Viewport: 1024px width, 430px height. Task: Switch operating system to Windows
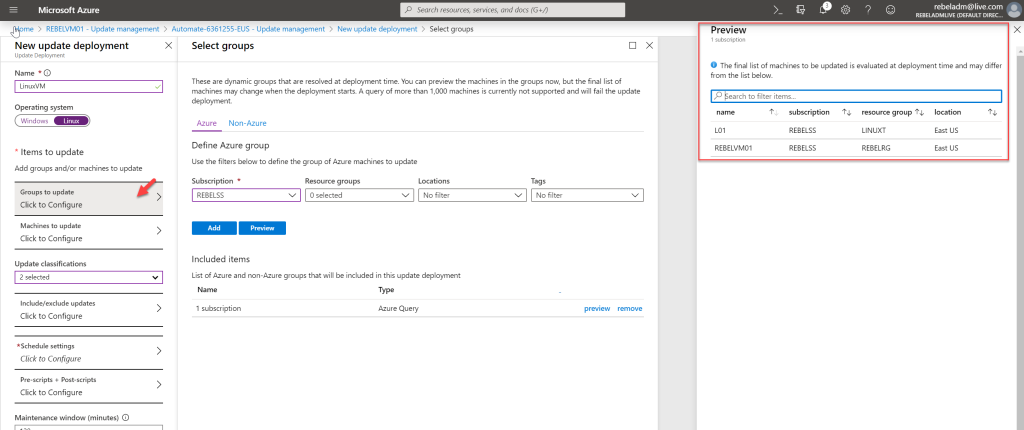click(x=34, y=121)
